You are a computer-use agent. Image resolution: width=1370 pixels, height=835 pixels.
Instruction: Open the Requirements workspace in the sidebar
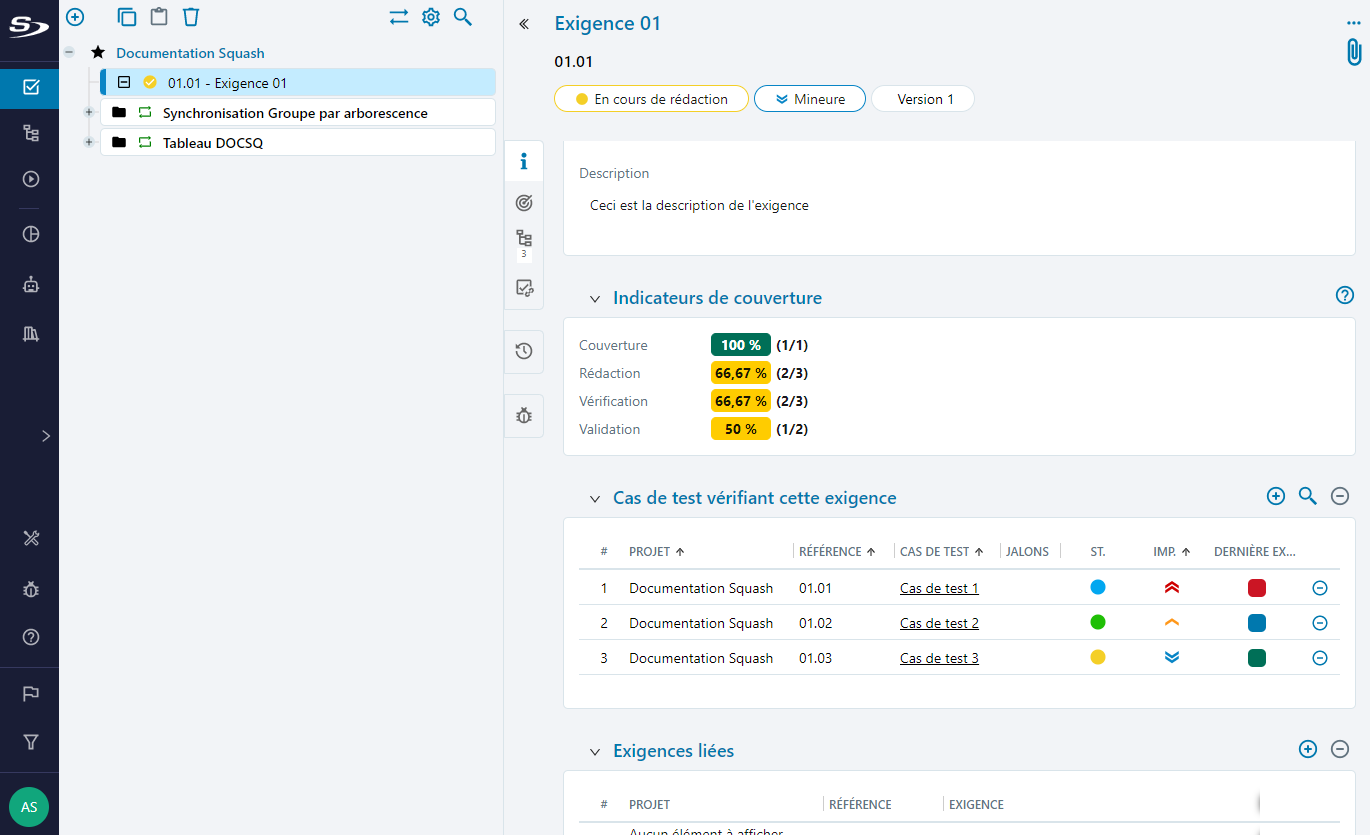(x=30, y=87)
